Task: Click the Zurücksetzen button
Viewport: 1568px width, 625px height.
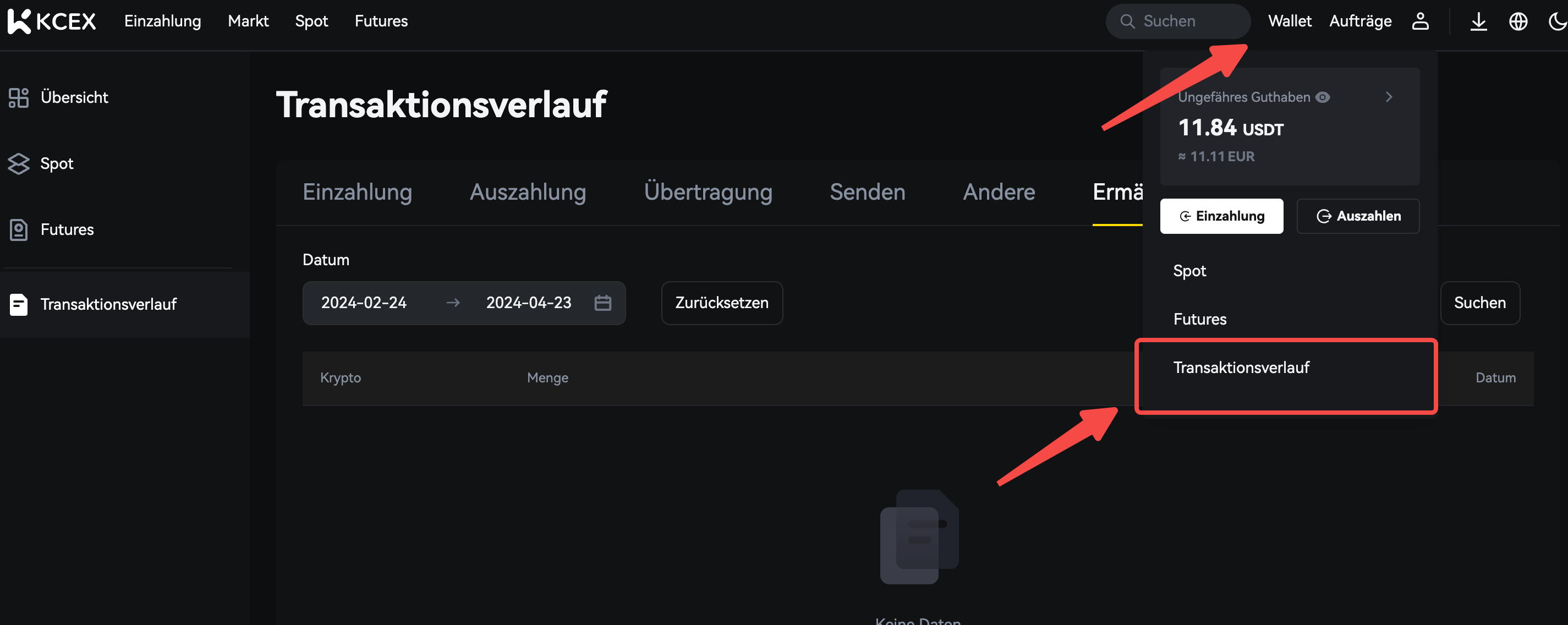Action: click(721, 303)
